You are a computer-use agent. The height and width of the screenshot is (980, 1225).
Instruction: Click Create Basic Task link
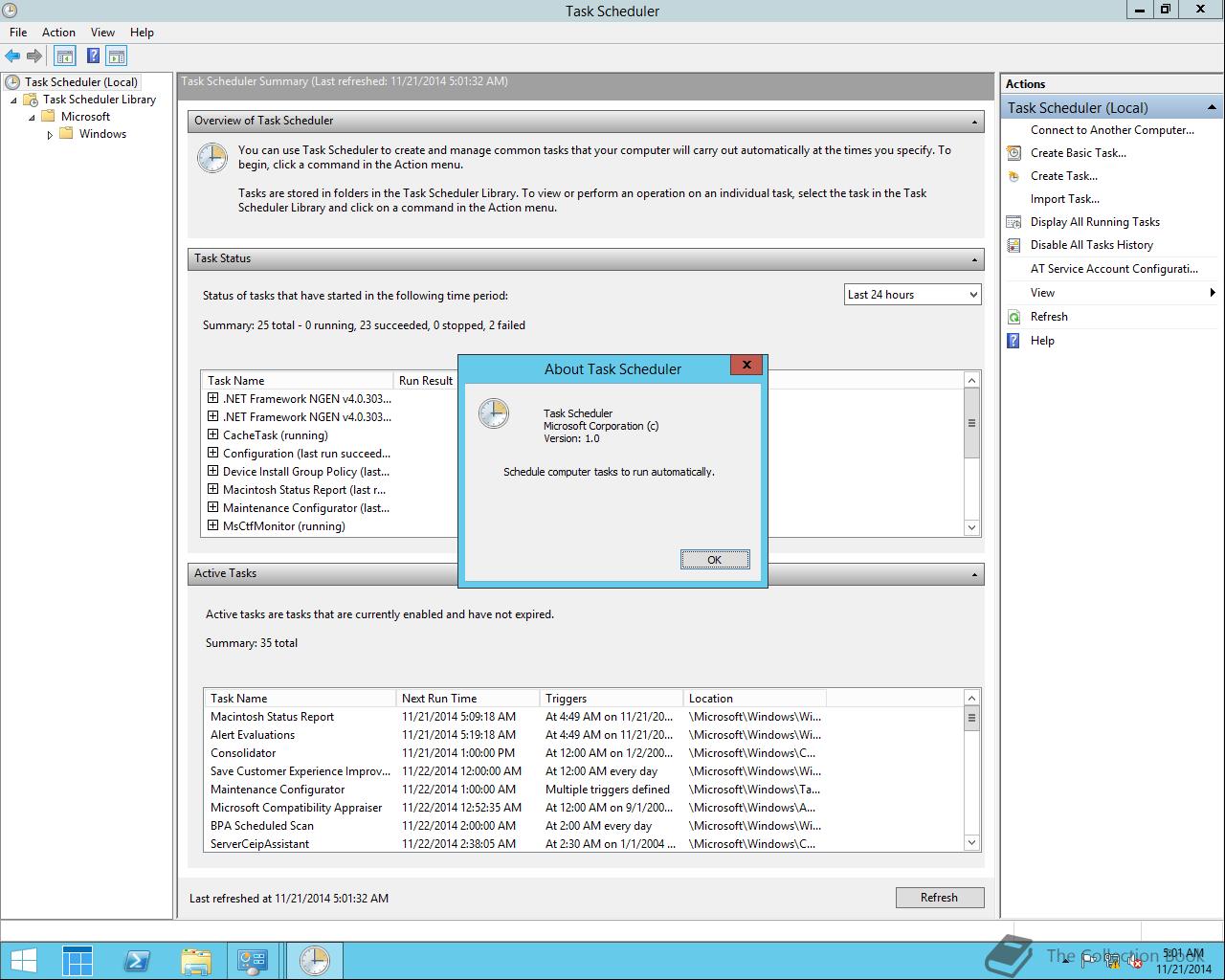pyautogui.click(x=1079, y=153)
